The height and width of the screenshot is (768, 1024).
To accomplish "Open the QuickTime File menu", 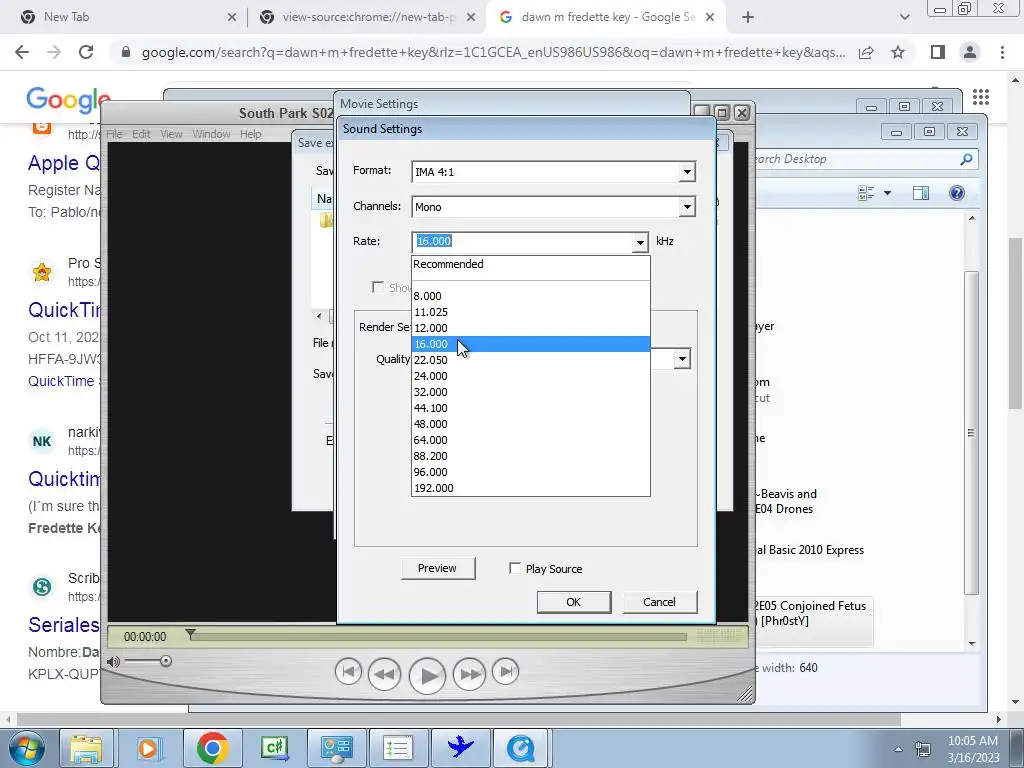I will [114, 134].
